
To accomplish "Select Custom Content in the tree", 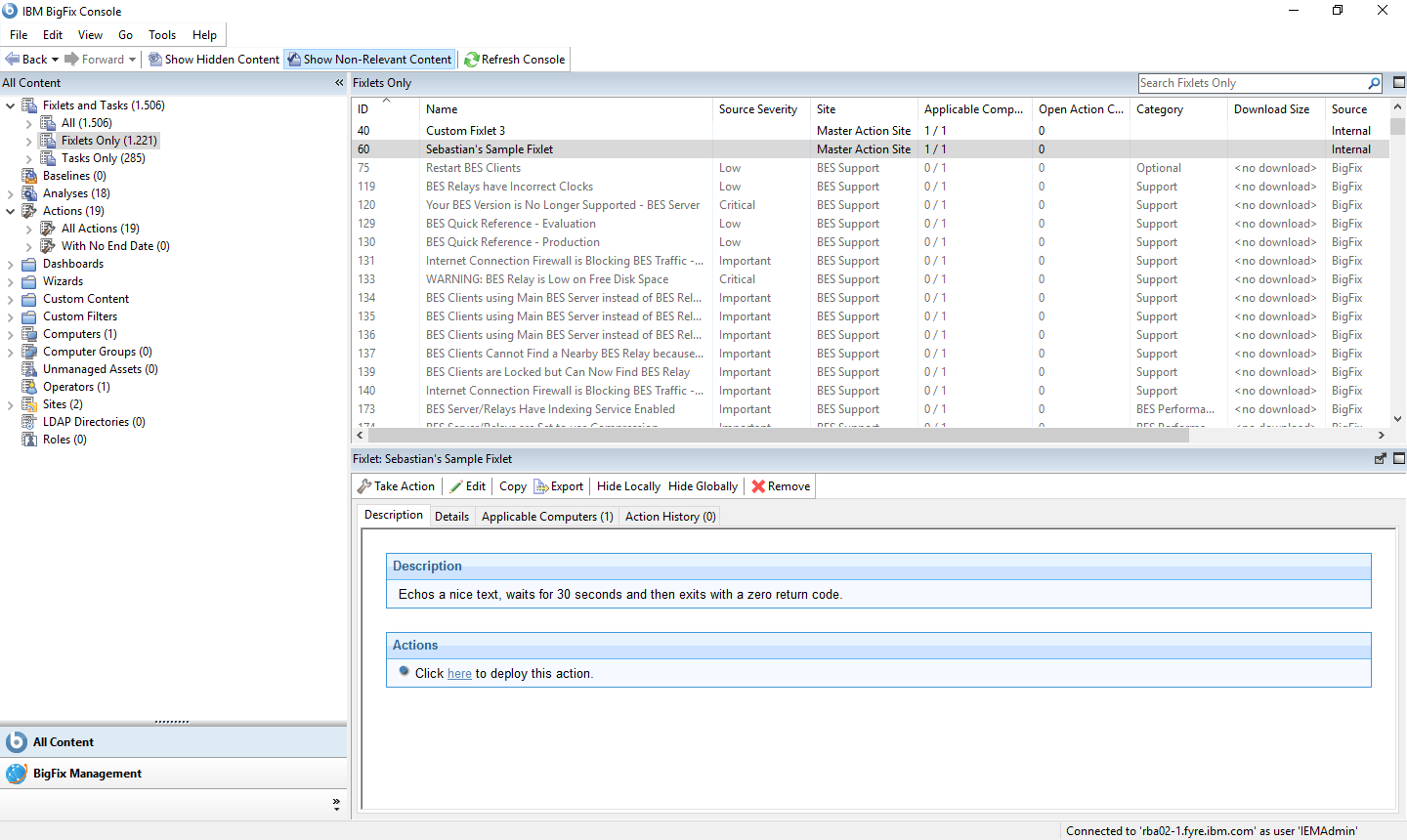I will tap(86, 299).
